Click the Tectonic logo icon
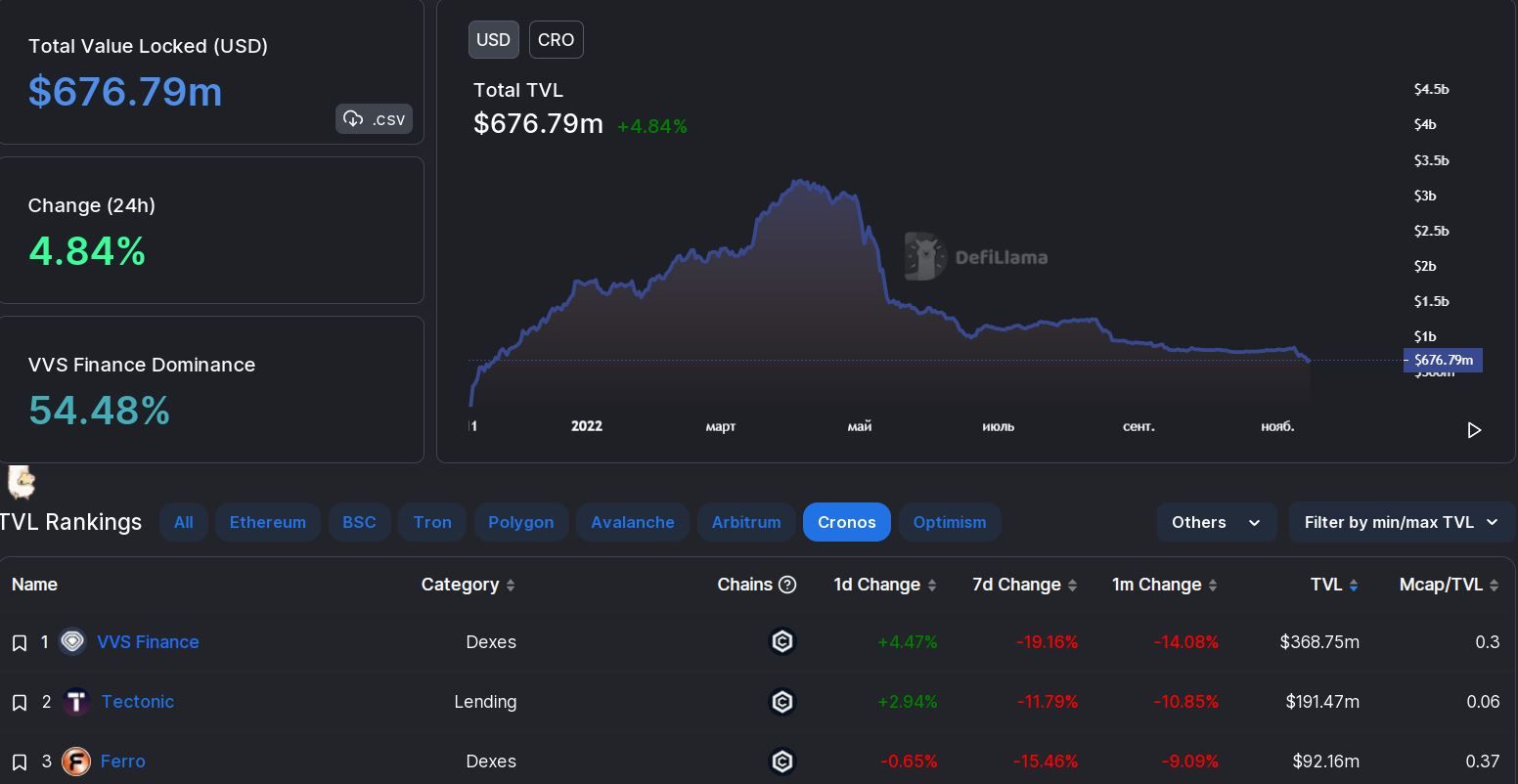This screenshot has height=784, width=1518. point(76,702)
